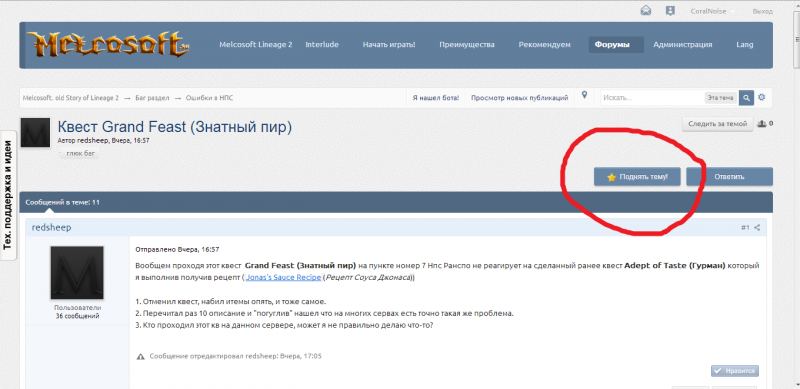
Task: Click the Я нашел бота! link
Action: (436, 98)
